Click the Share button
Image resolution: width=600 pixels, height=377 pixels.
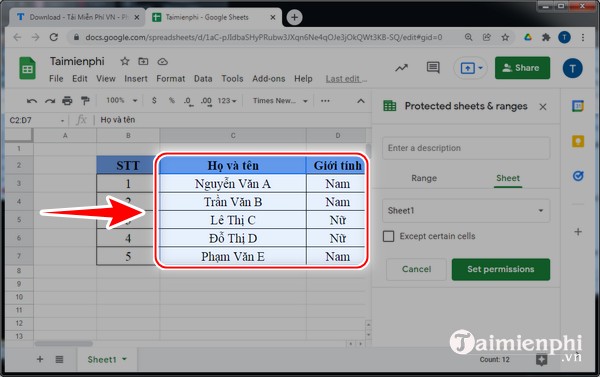click(x=522, y=68)
